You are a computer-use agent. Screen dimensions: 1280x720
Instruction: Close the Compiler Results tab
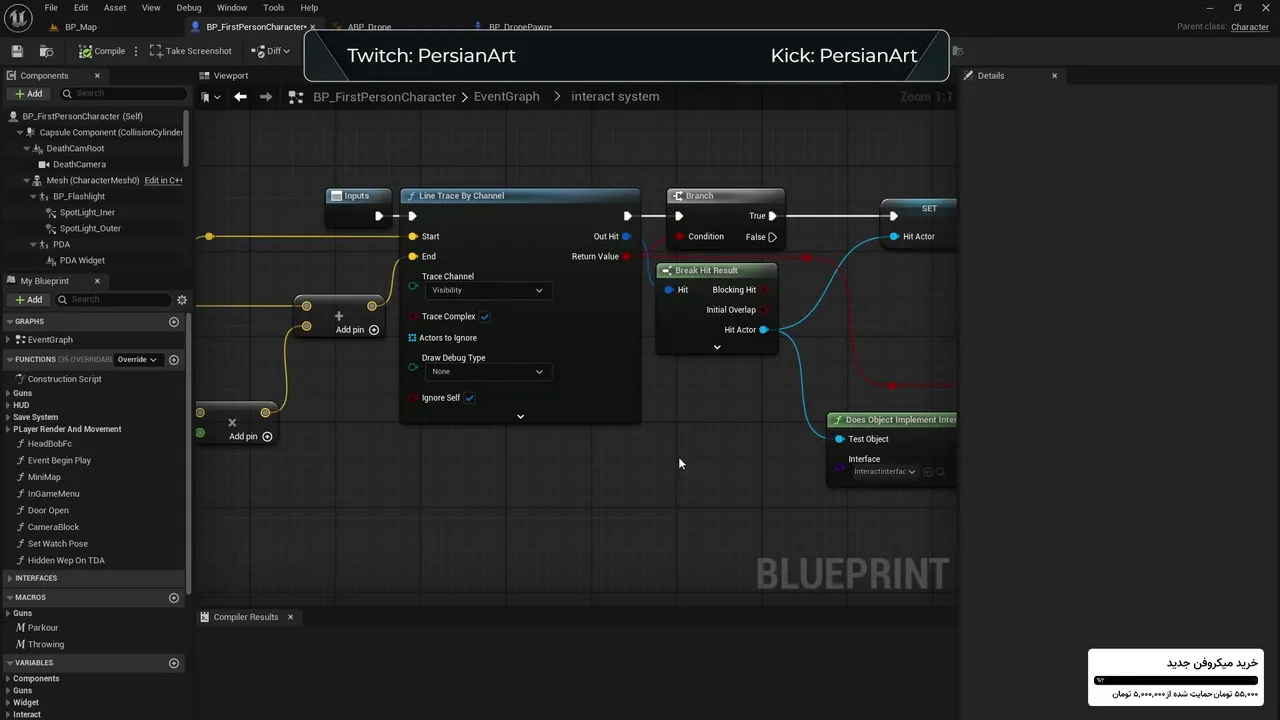(290, 617)
